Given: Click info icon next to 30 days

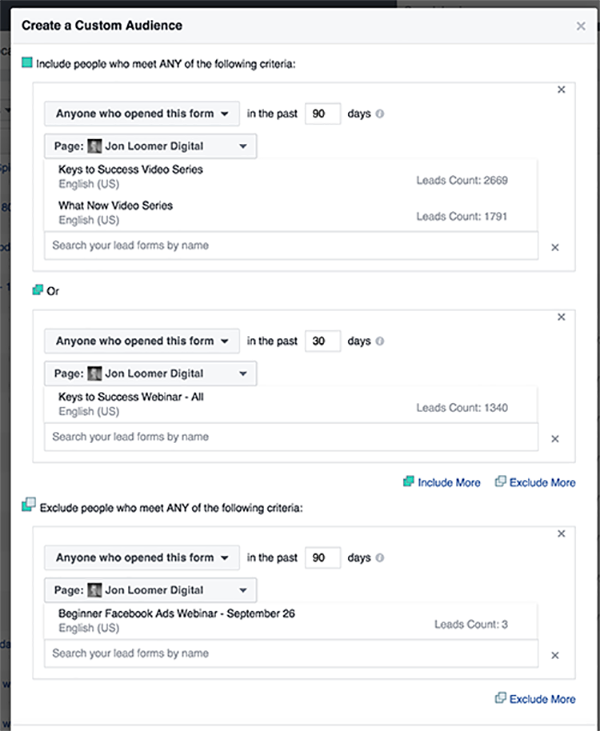Looking at the screenshot, I should [x=380, y=341].
